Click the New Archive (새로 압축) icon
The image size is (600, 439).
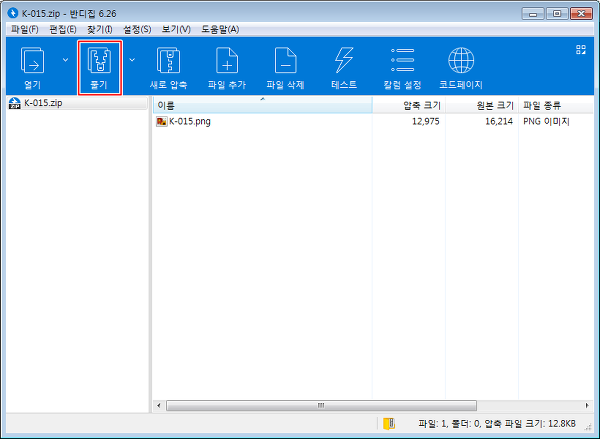[168, 60]
